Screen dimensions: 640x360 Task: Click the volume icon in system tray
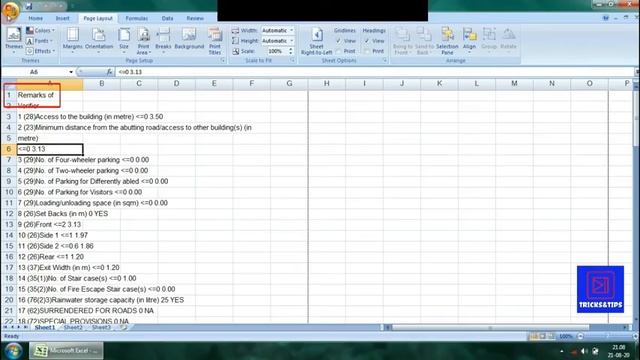coord(584,351)
